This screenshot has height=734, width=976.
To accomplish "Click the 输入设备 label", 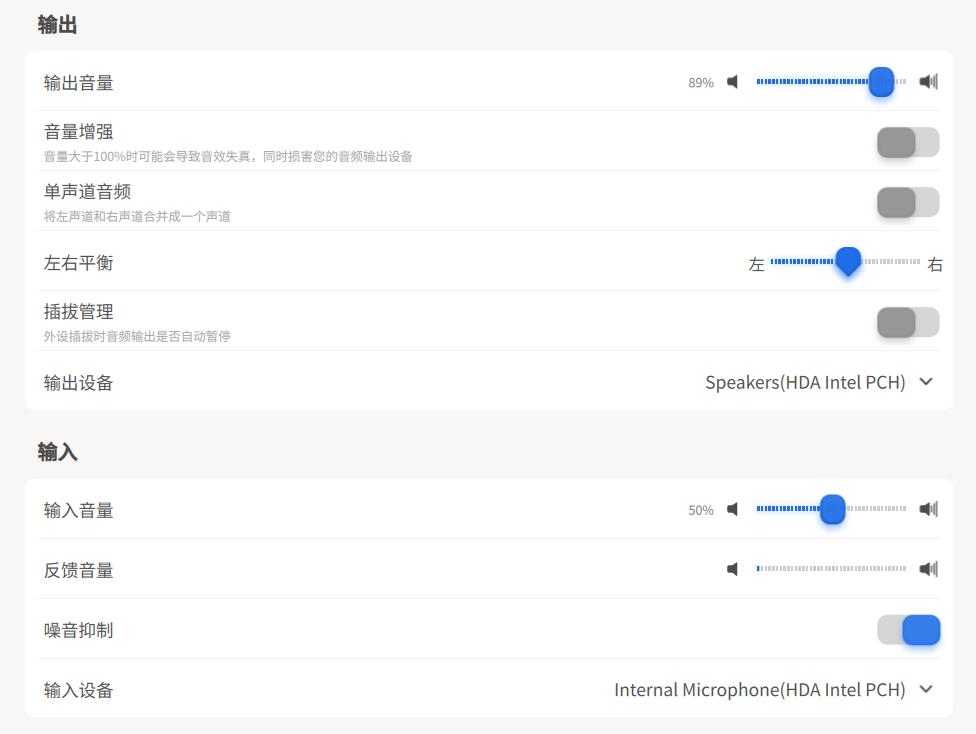I will [78, 690].
